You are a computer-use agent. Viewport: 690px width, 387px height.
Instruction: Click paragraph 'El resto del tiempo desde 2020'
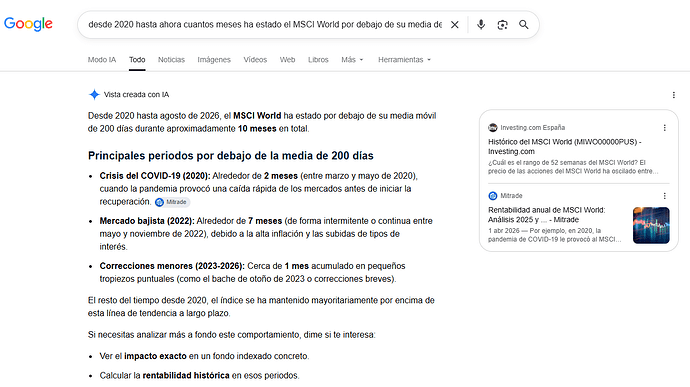(261, 307)
